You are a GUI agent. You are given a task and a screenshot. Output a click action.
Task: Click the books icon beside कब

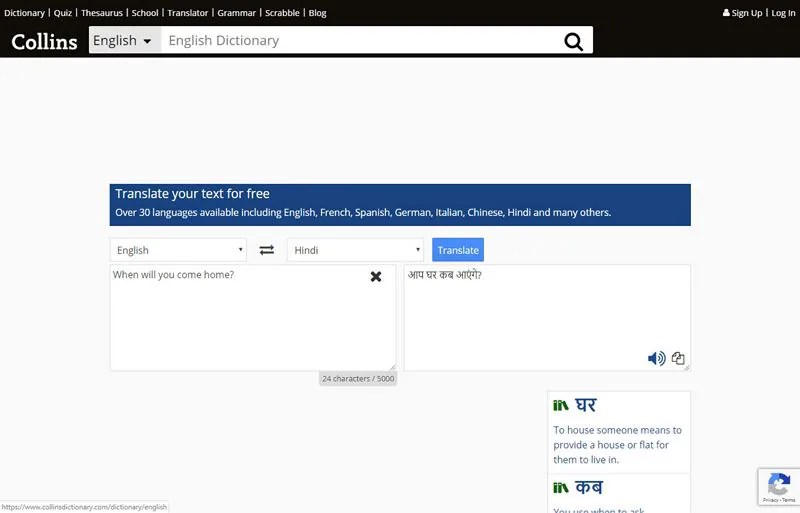(x=561, y=488)
